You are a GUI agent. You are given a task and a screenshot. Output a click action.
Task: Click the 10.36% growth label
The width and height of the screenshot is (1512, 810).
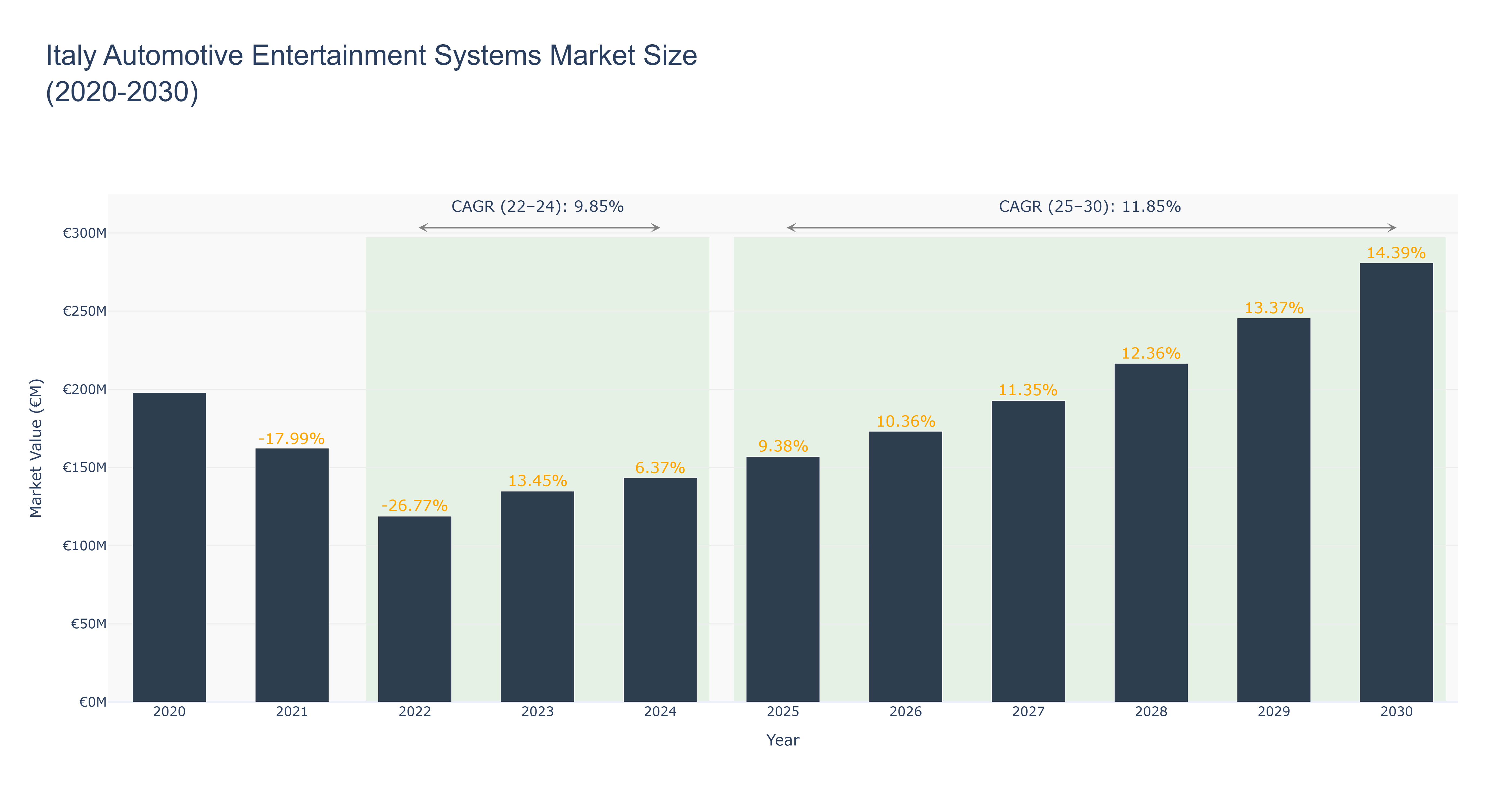coord(905,421)
